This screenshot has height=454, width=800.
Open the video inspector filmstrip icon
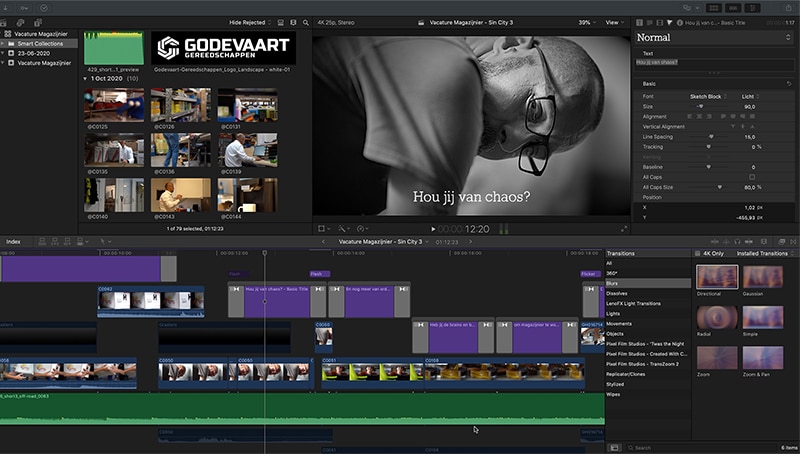pyautogui.click(x=660, y=22)
